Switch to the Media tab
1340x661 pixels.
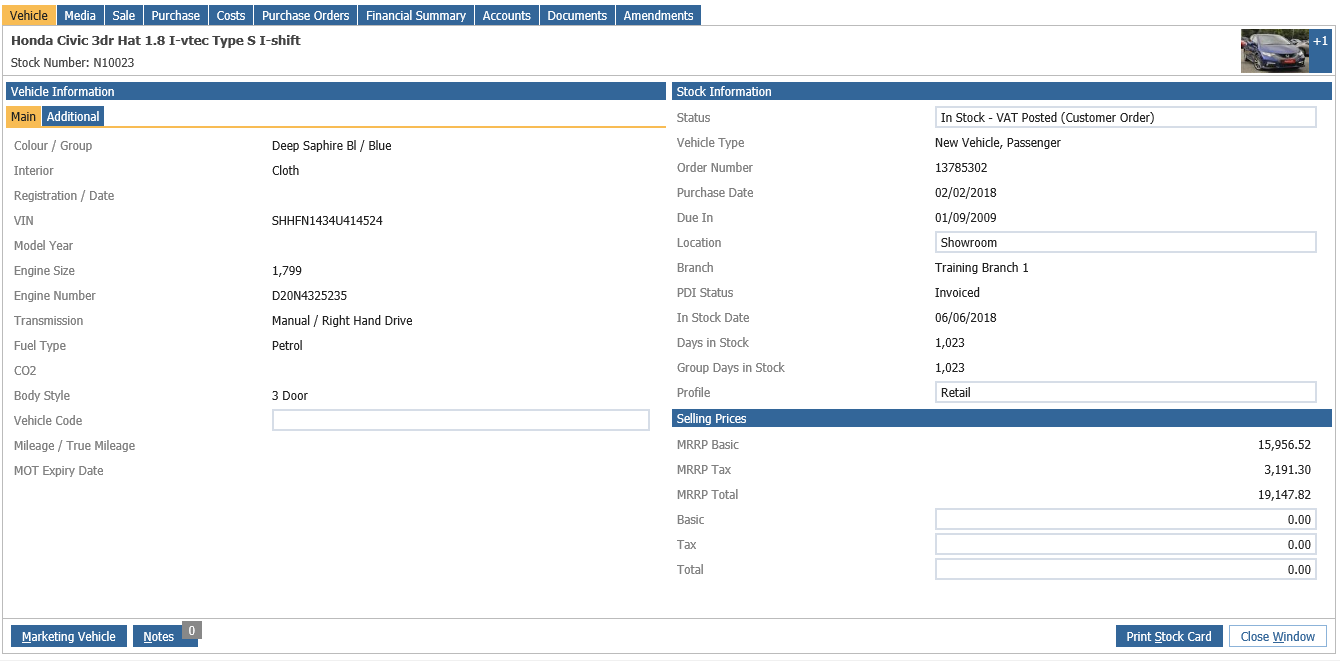(x=80, y=15)
